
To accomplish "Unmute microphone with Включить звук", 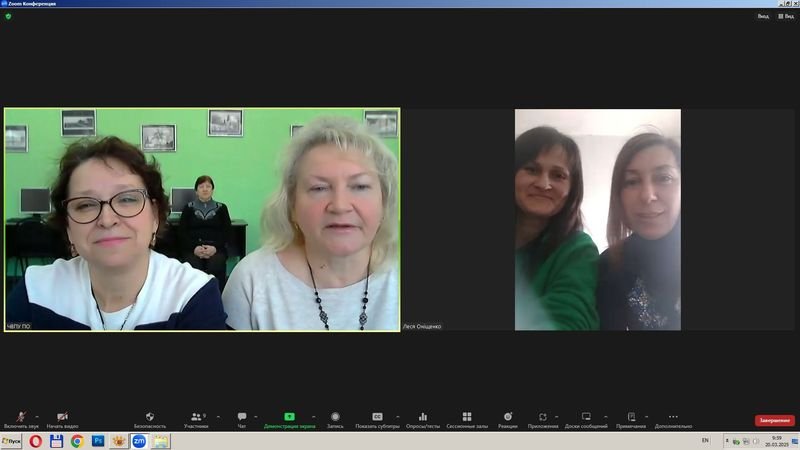I will [x=20, y=418].
